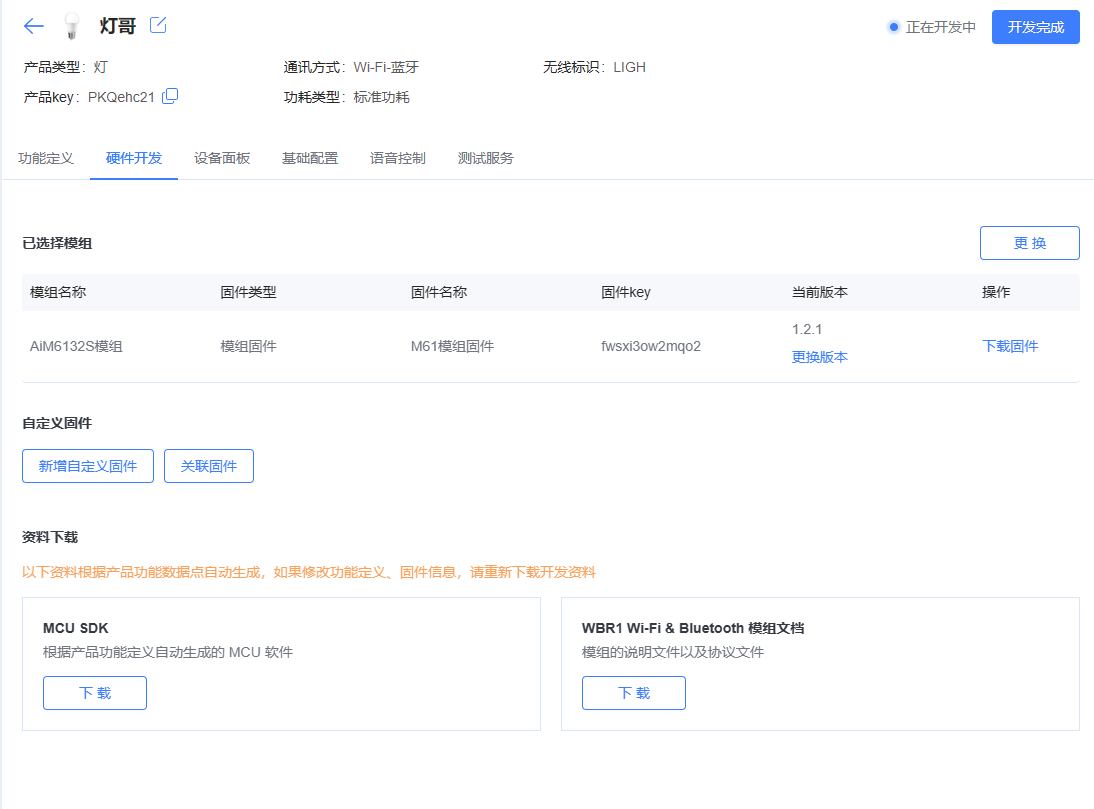Click WBR1 Wi-Fi & Bluetooth 模组文档 title
The height and width of the screenshot is (809, 1094).
click(x=693, y=628)
